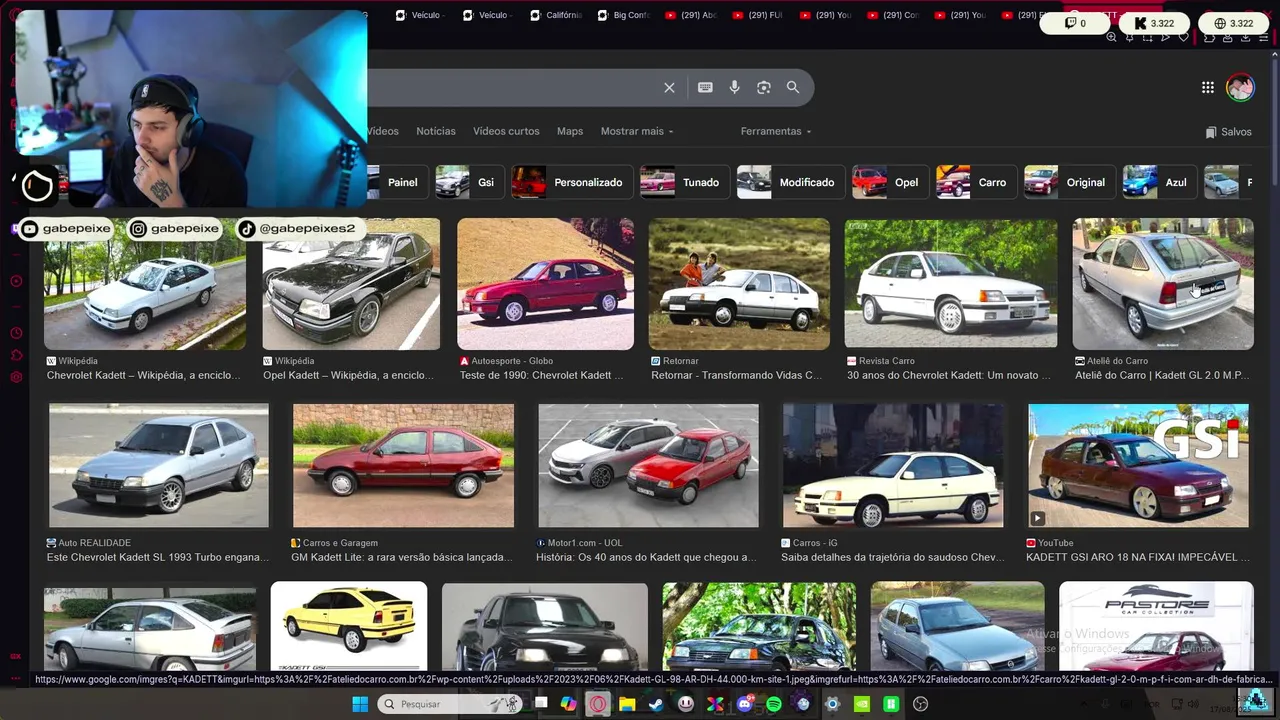The height and width of the screenshot is (720, 1280).
Task: Click 'Saiba detalhes da trajetória' caption
Action: point(893,557)
